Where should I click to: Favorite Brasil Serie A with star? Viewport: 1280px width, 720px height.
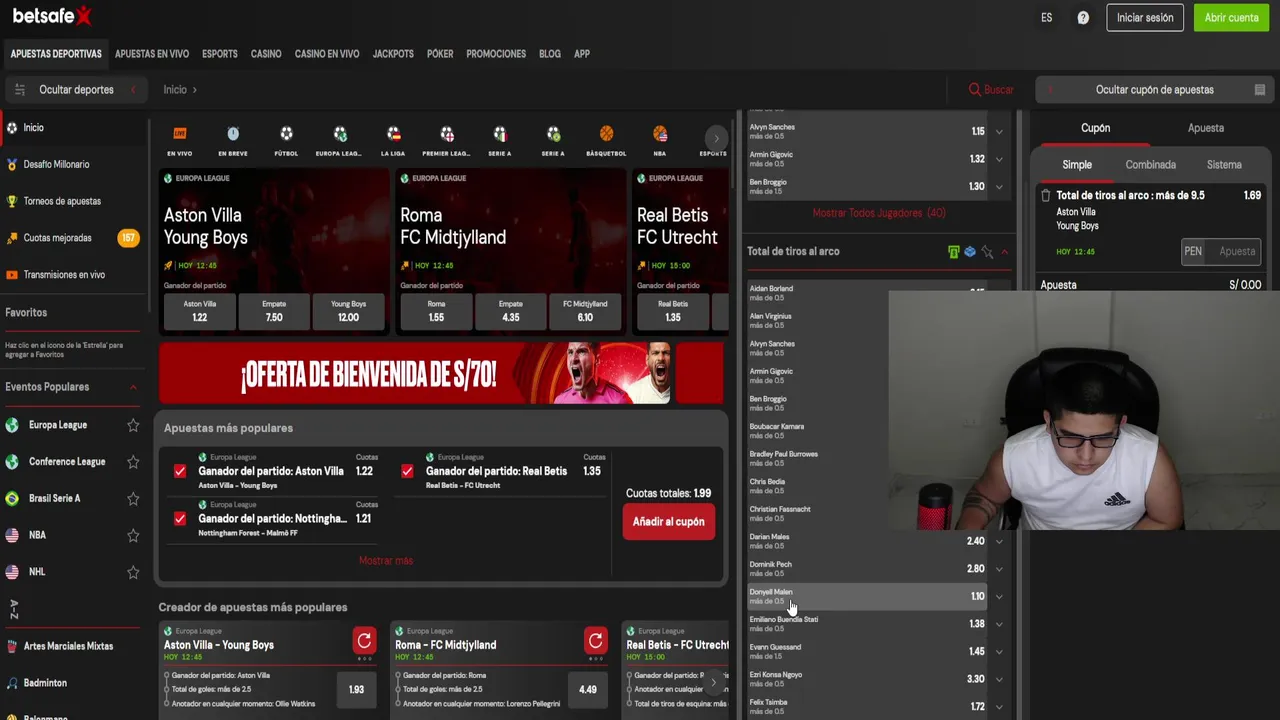point(133,498)
